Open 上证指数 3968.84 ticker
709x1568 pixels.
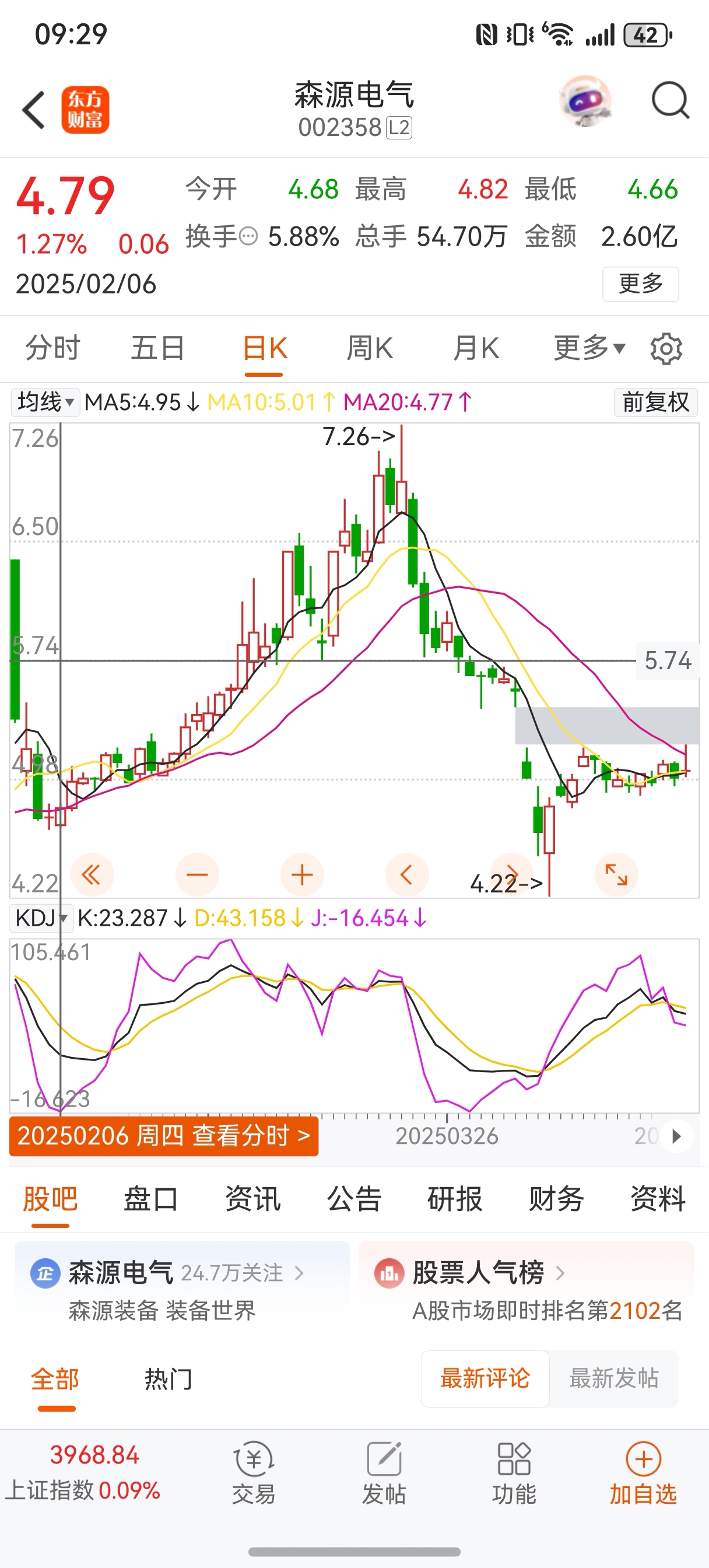pyautogui.click(x=83, y=1473)
